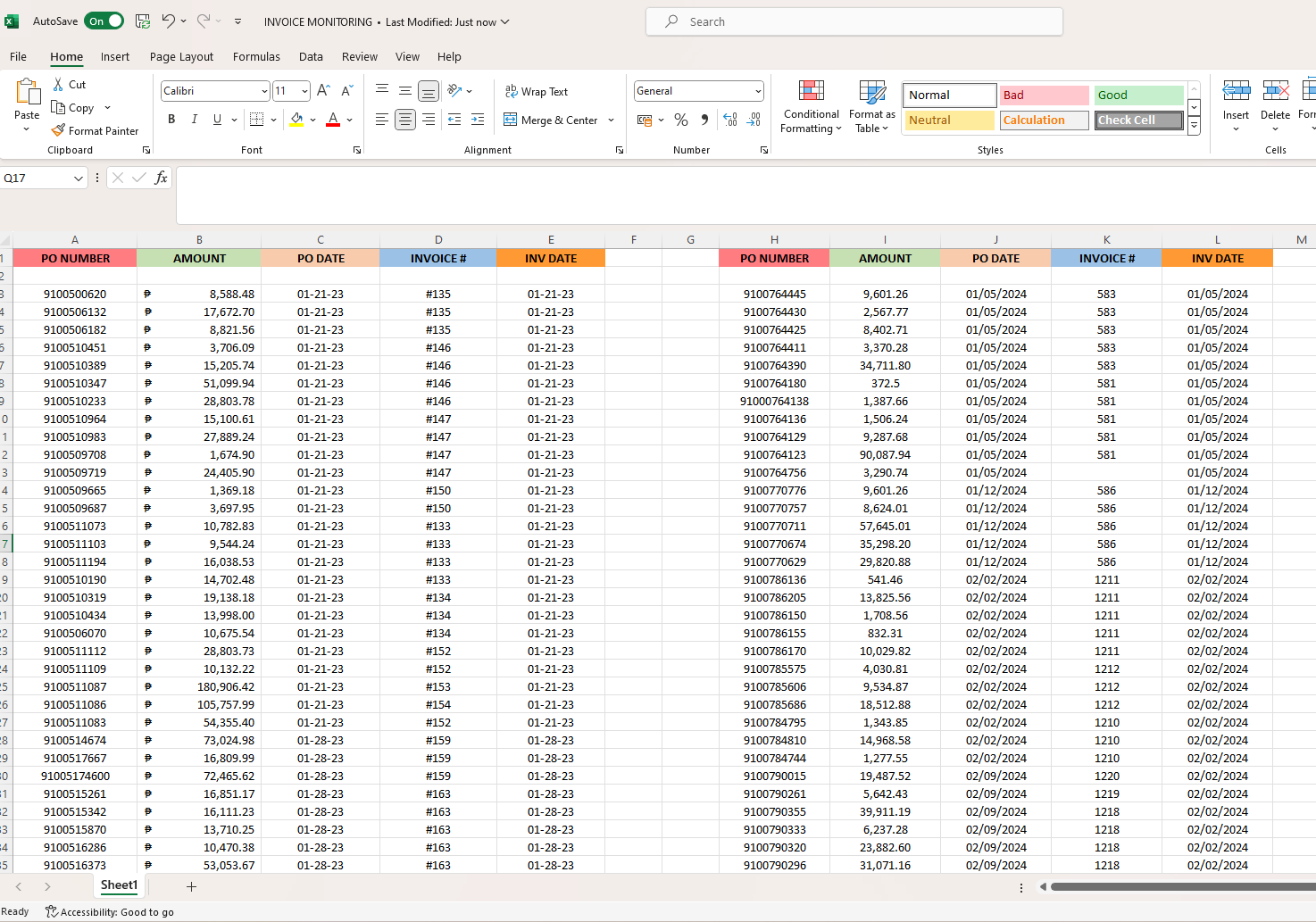
Task: Apply the Neutral cell style
Action: [x=949, y=120]
